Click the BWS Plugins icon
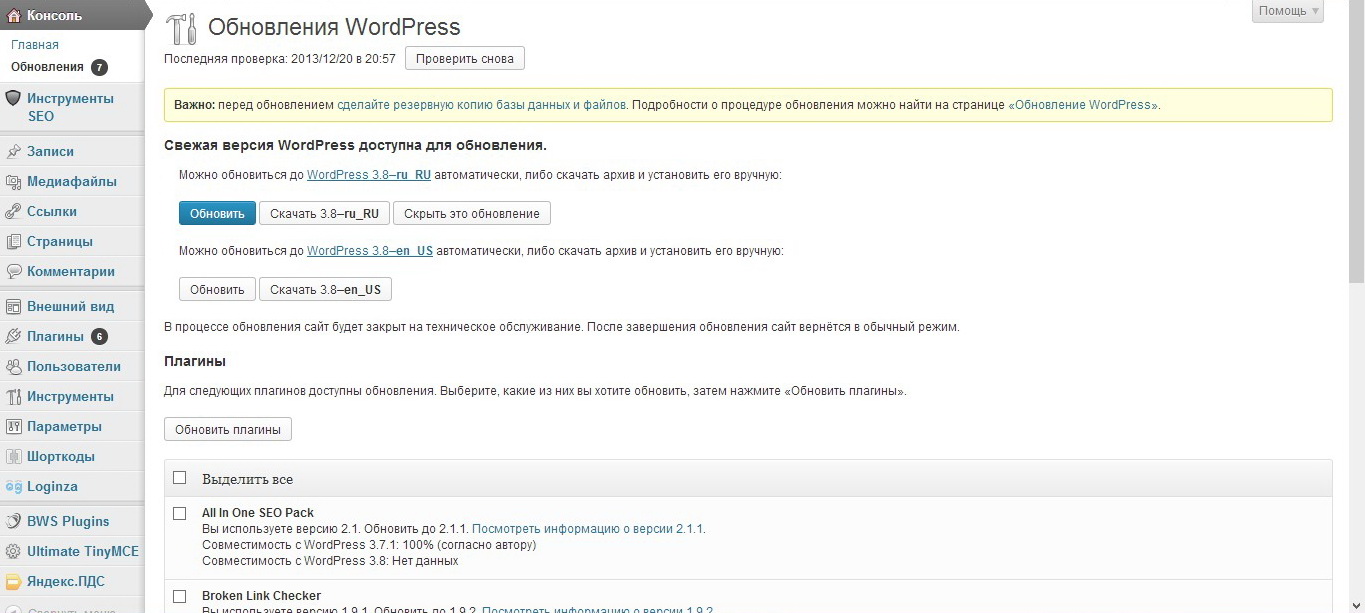The image size is (1365, 613). click(13, 521)
